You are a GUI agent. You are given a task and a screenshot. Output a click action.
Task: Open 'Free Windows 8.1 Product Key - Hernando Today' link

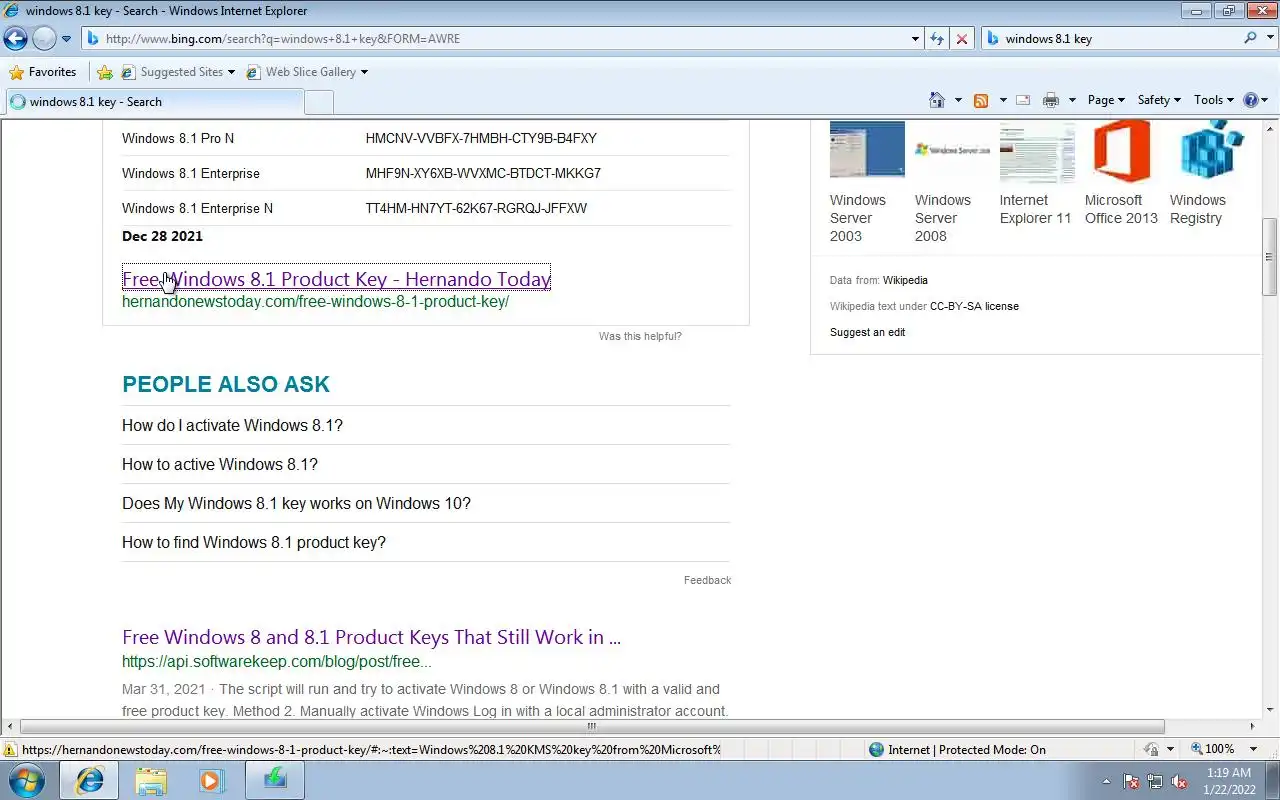[336, 279]
